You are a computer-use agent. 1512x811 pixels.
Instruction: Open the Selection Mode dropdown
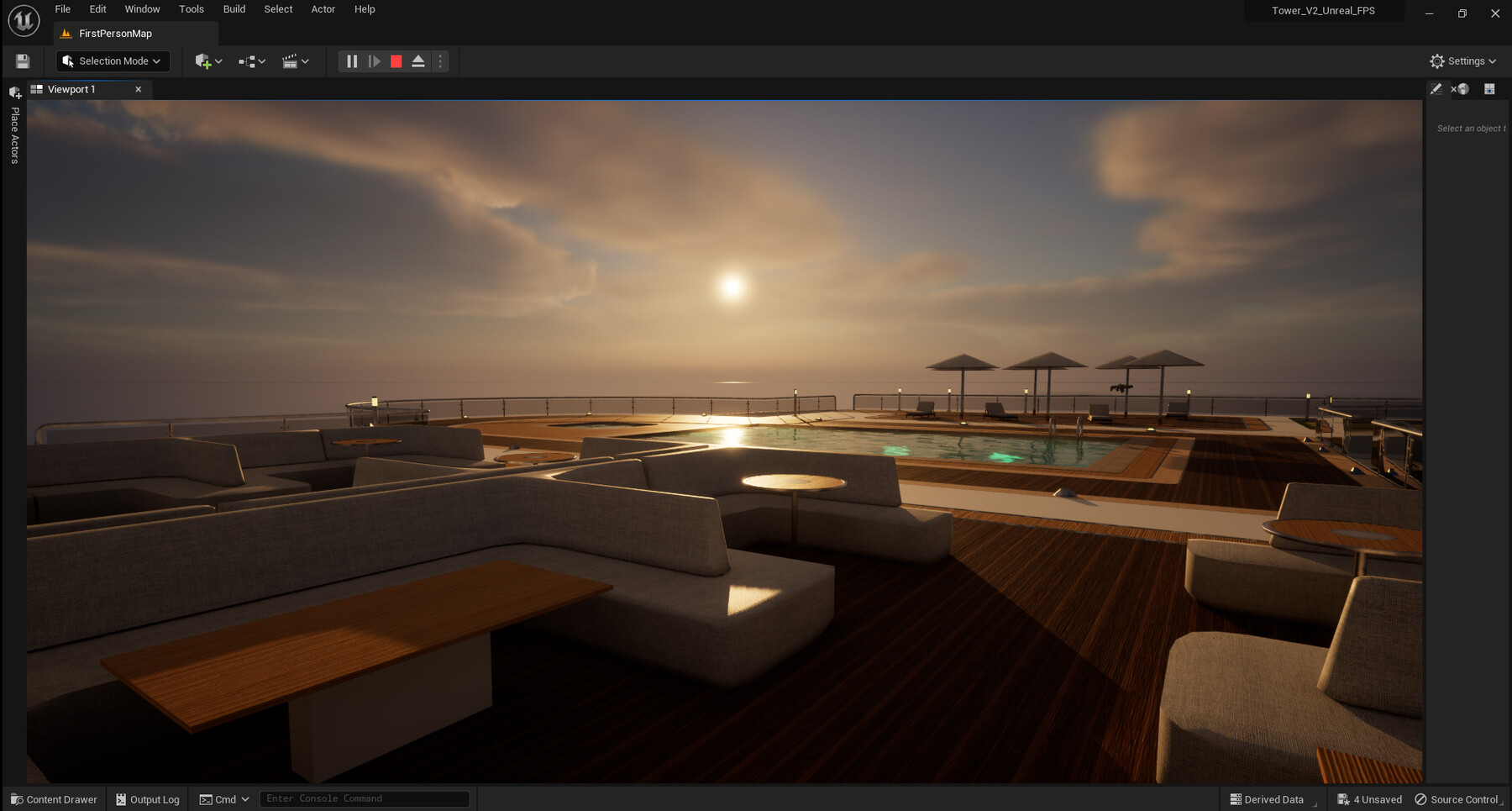tap(113, 61)
